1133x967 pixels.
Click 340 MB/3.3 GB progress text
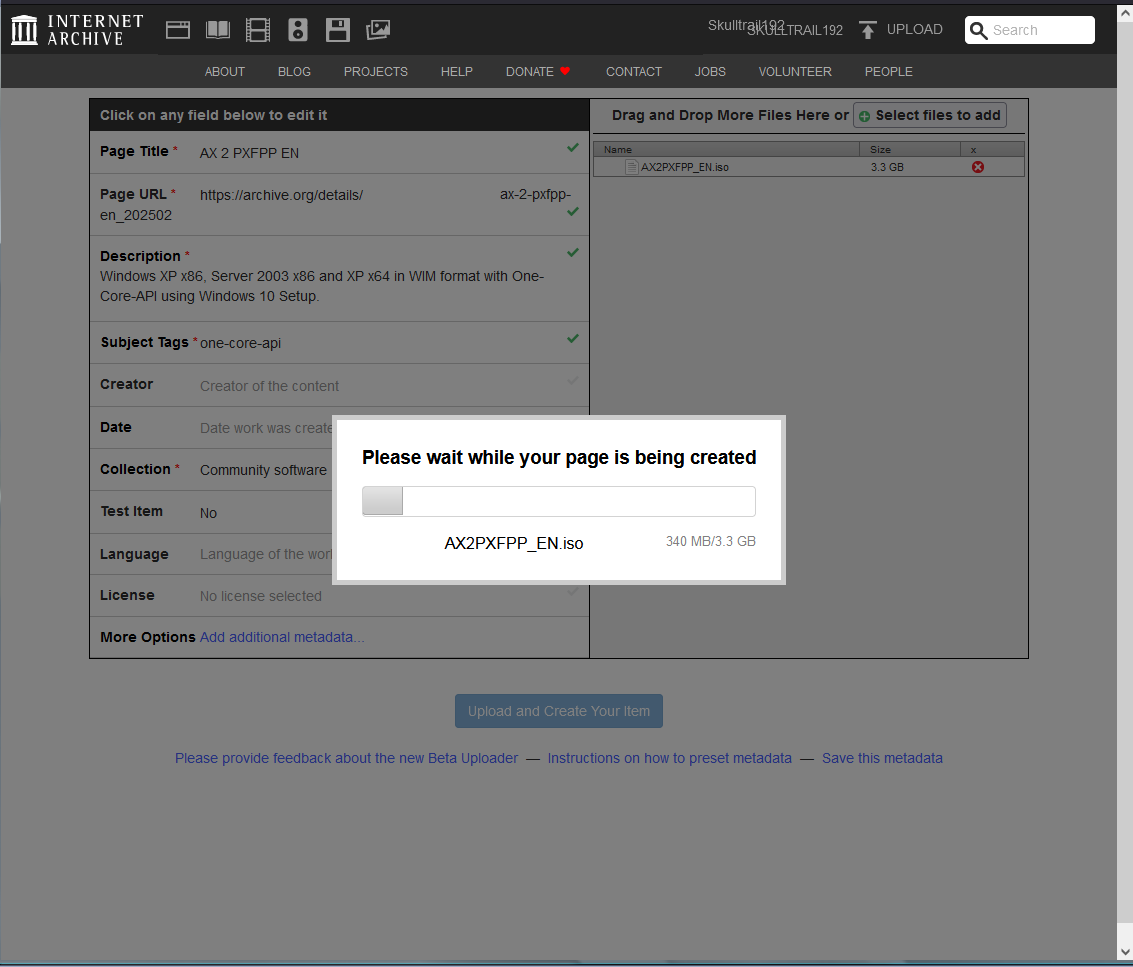[710, 541]
